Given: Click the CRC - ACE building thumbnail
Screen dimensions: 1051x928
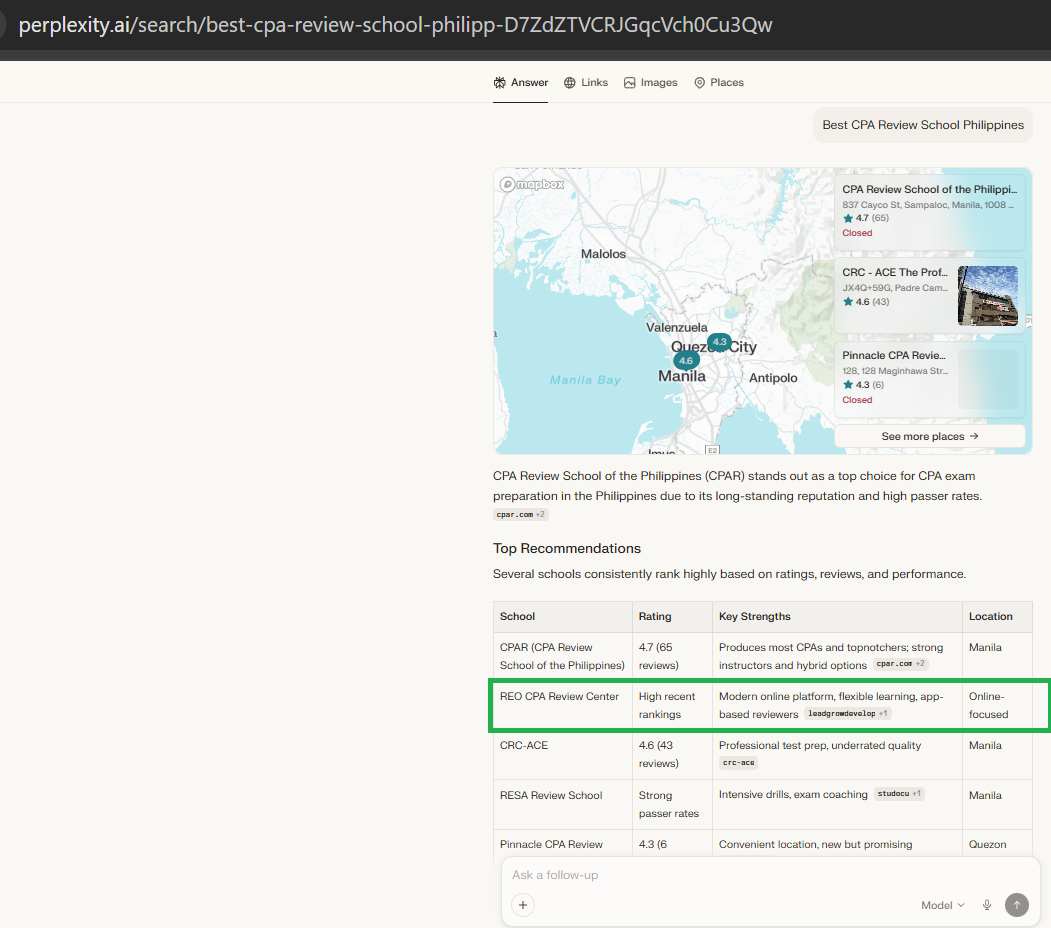Looking at the screenshot, I should (987, 295).
